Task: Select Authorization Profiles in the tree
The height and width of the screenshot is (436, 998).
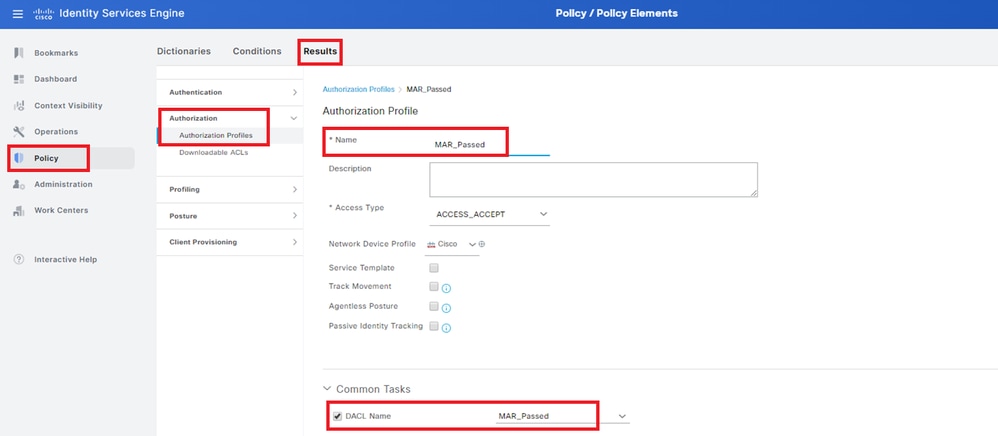Action: pyautogui.click(x=216, y=136)
